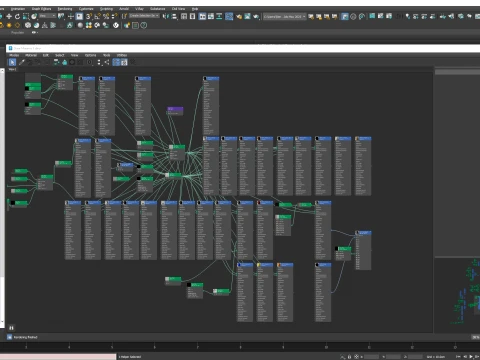Click the Lay Out Children icon
480x360 pixels.
coord(107,62)
